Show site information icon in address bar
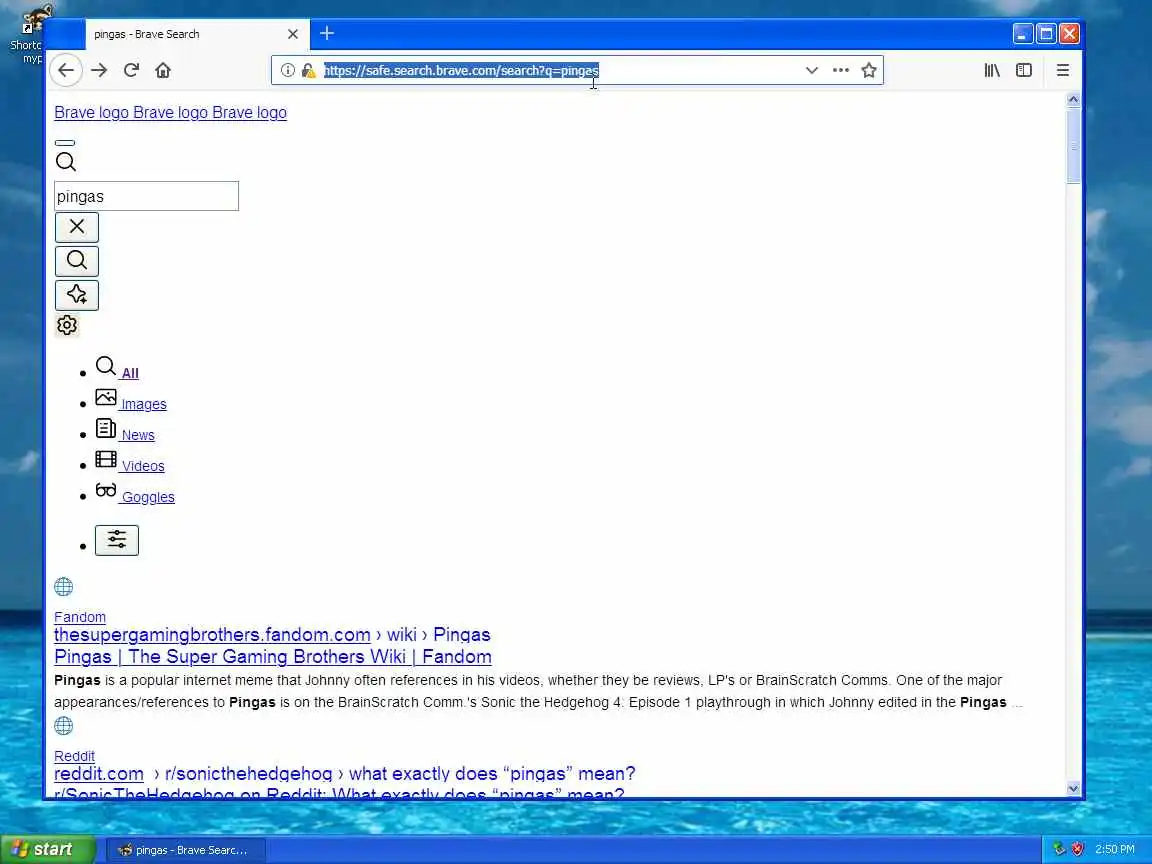Viewport: 1152px width, 864px height. (288, 71)
